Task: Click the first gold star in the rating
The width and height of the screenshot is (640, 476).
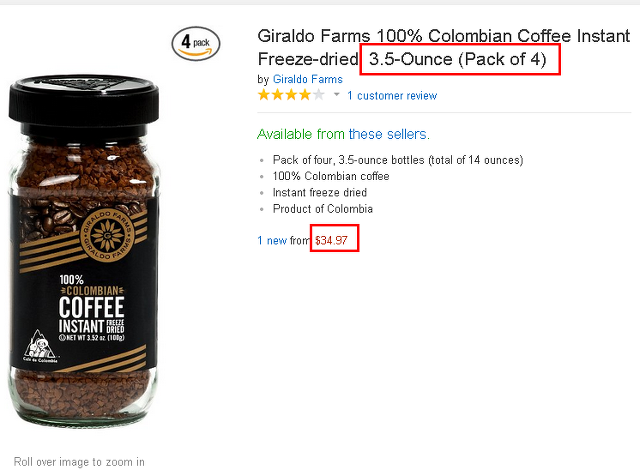Action: [x=264, y=95]
